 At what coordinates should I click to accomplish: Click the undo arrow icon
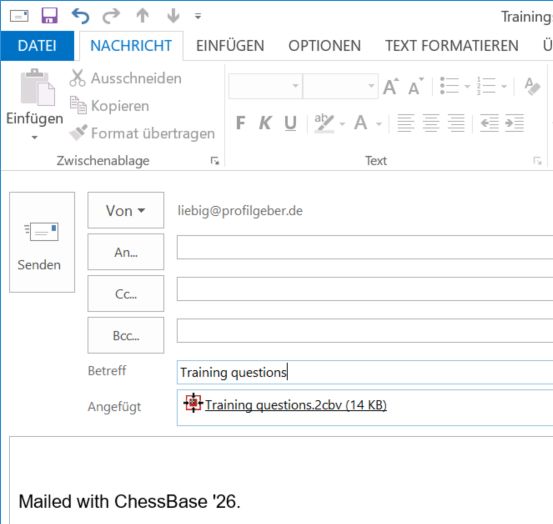[x=80, y=16]
